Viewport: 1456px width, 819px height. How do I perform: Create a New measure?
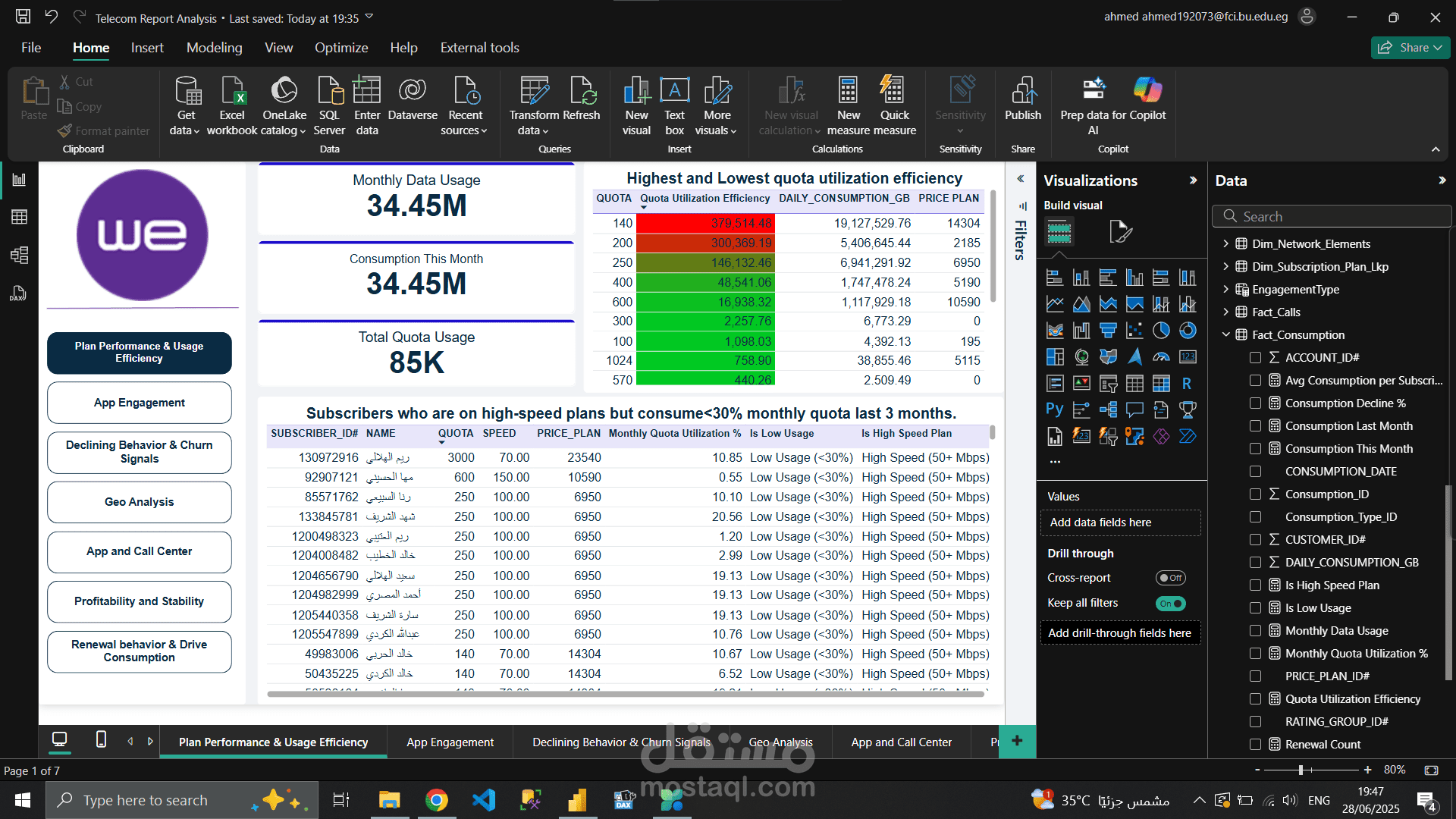point(849,106)
